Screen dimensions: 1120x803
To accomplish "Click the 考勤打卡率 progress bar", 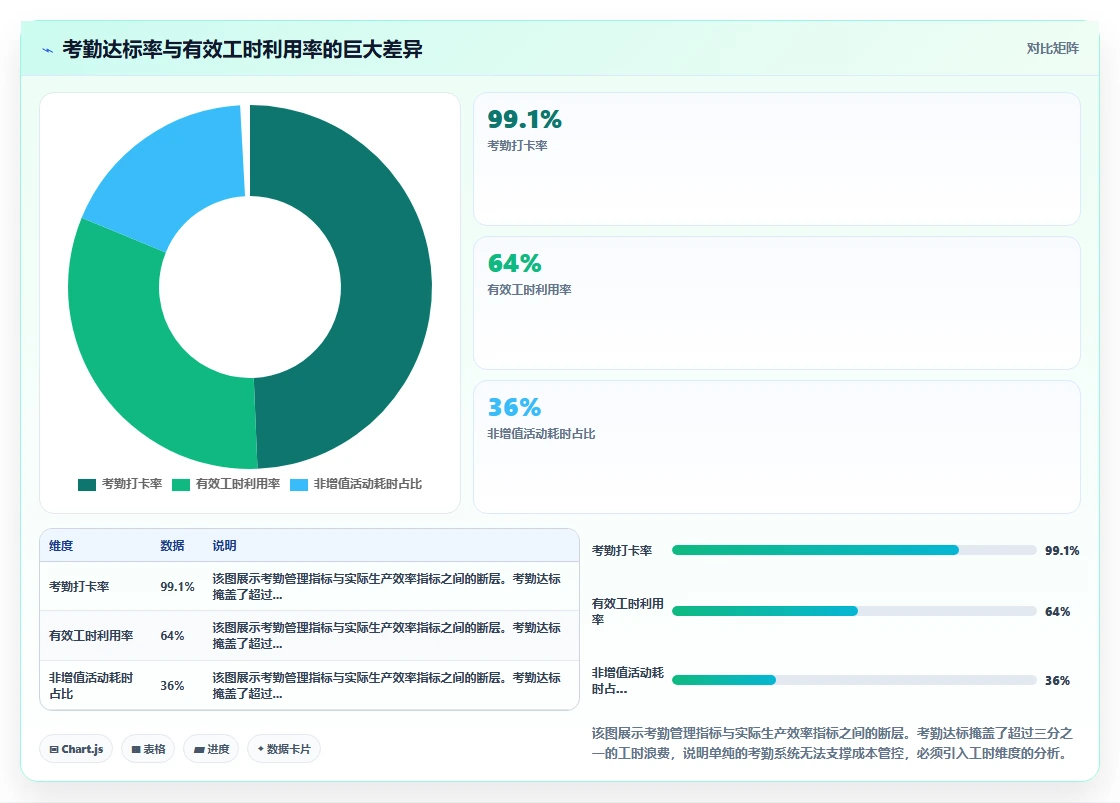I will [x=854, y=550].
